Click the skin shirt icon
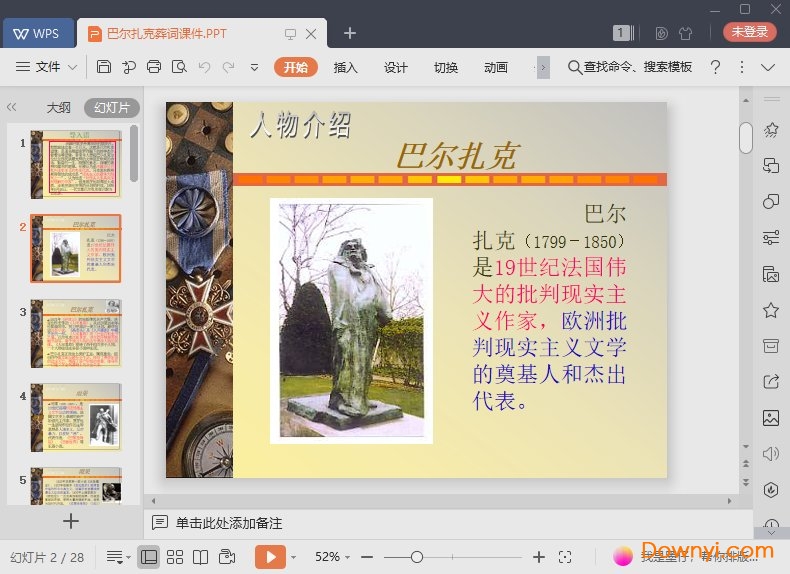Image resolution: width=790 pixels, height=574 pixels. tap(685, 34)
